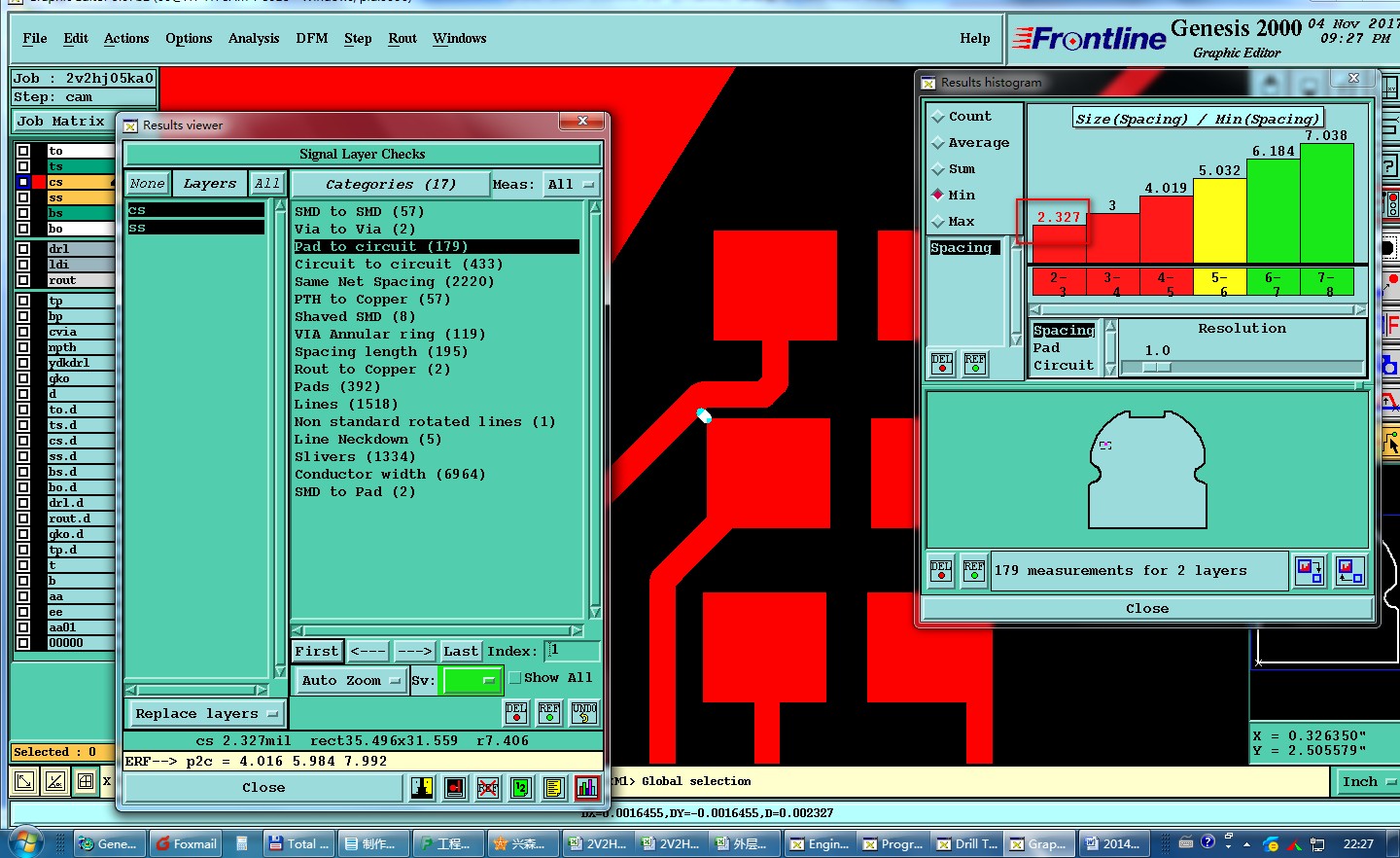Click the red screen icon in Results viewer

pos(455,788)
